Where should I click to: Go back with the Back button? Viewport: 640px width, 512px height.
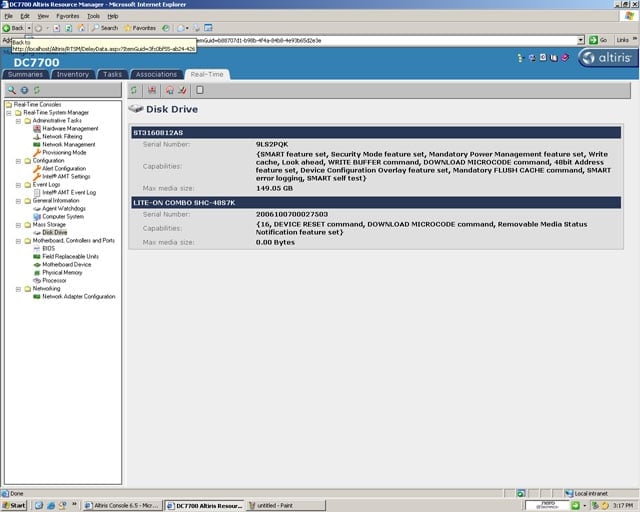click(x=13, y=28)
